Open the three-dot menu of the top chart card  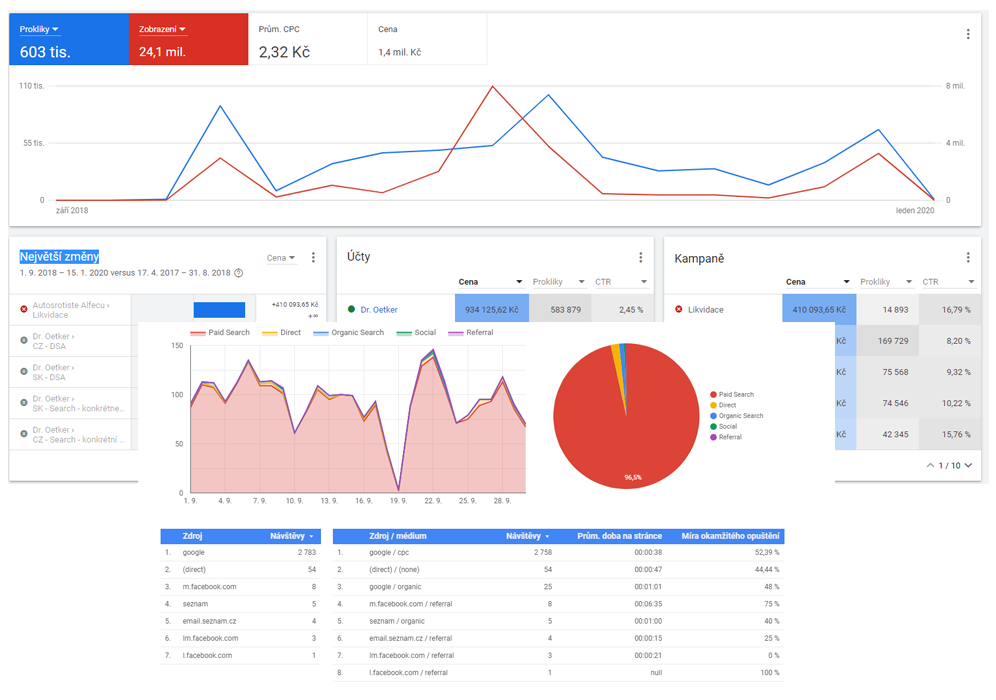[967, 34]
